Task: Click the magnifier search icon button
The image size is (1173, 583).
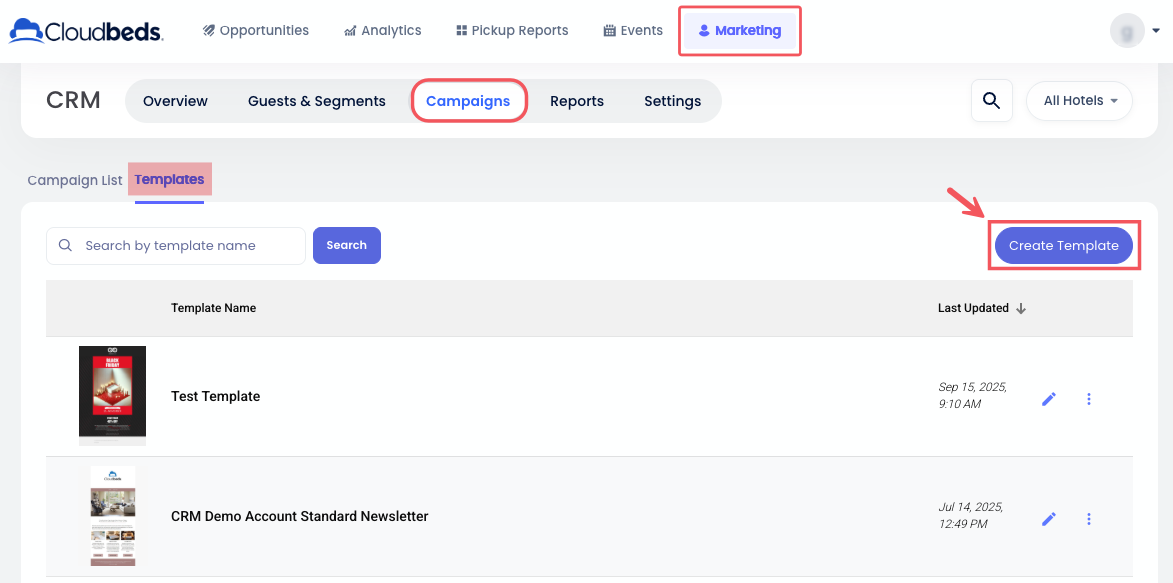Action: pos(991,100)
